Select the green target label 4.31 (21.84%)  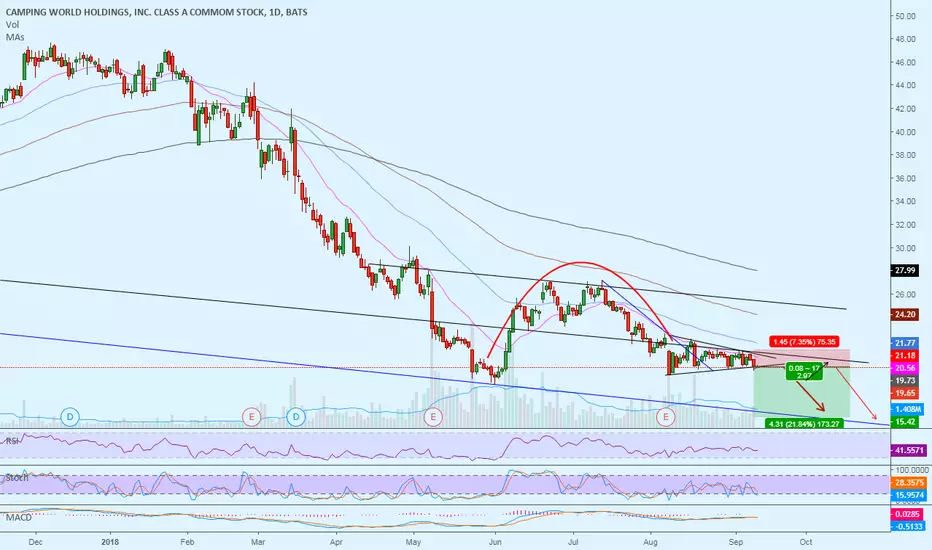point(805,424)
